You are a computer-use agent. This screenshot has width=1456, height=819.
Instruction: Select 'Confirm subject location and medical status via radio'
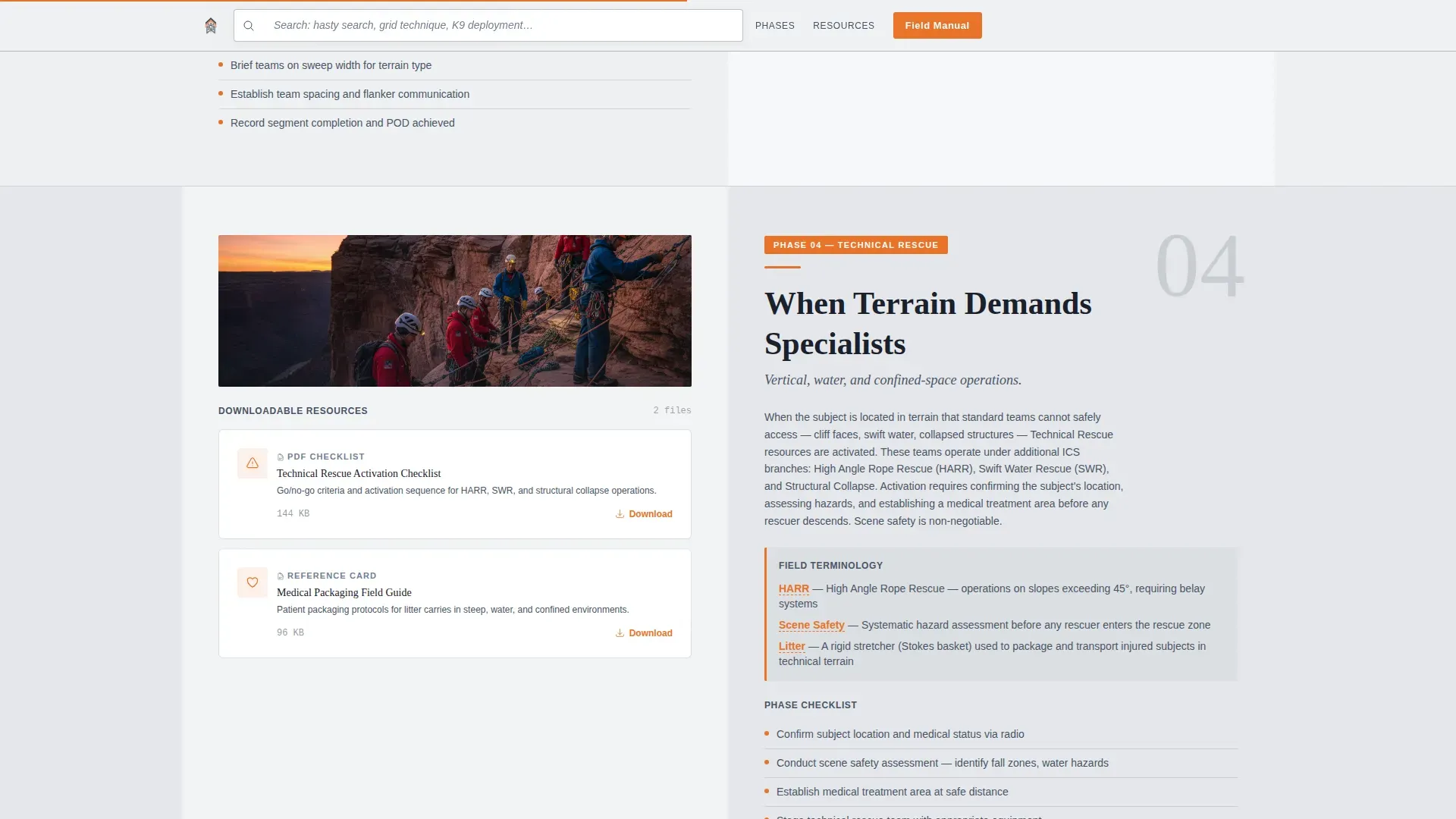click(1001, 734)
